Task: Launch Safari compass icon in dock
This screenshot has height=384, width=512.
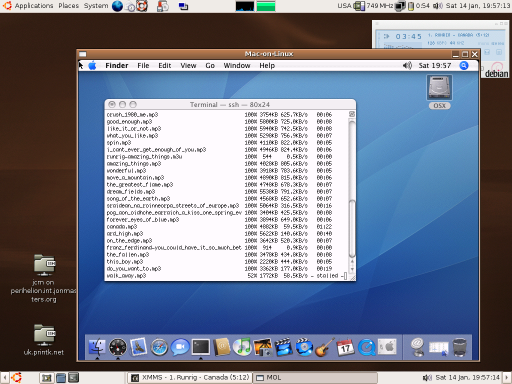Action: click(159, 347)
